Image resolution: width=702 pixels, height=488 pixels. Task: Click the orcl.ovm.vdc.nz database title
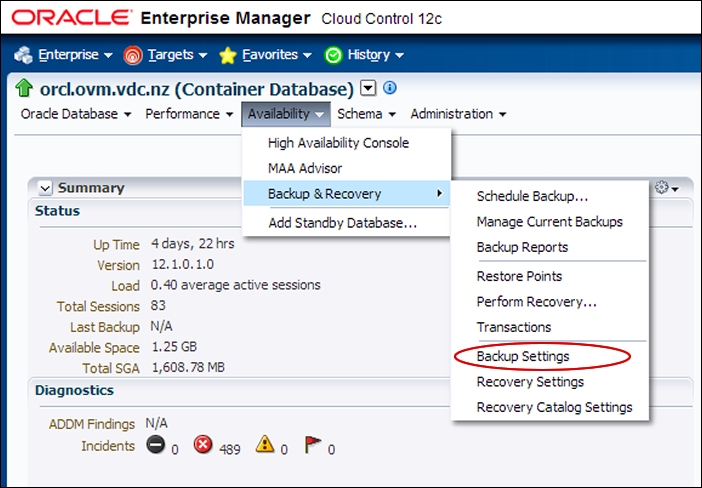(197, 89)
